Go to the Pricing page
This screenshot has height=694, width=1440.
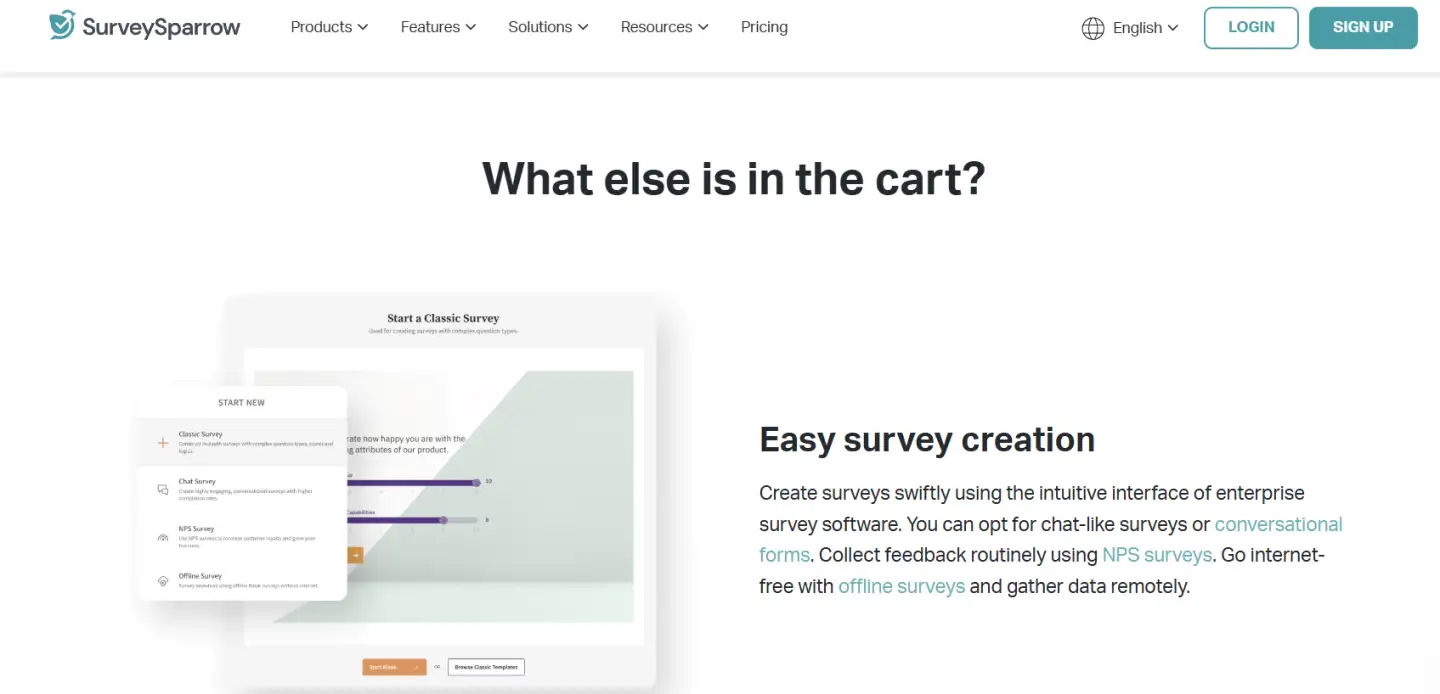point(764,27)
